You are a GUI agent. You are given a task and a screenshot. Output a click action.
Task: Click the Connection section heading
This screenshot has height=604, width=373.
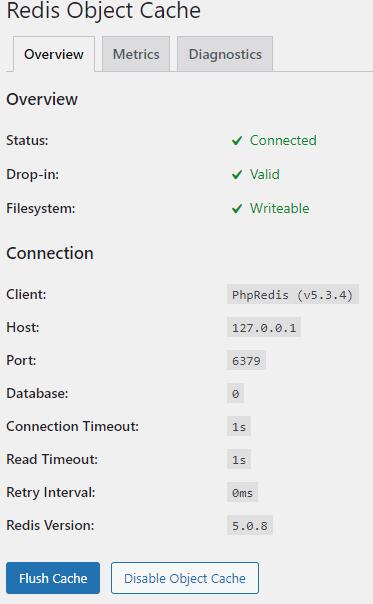(x=50, y=253)
